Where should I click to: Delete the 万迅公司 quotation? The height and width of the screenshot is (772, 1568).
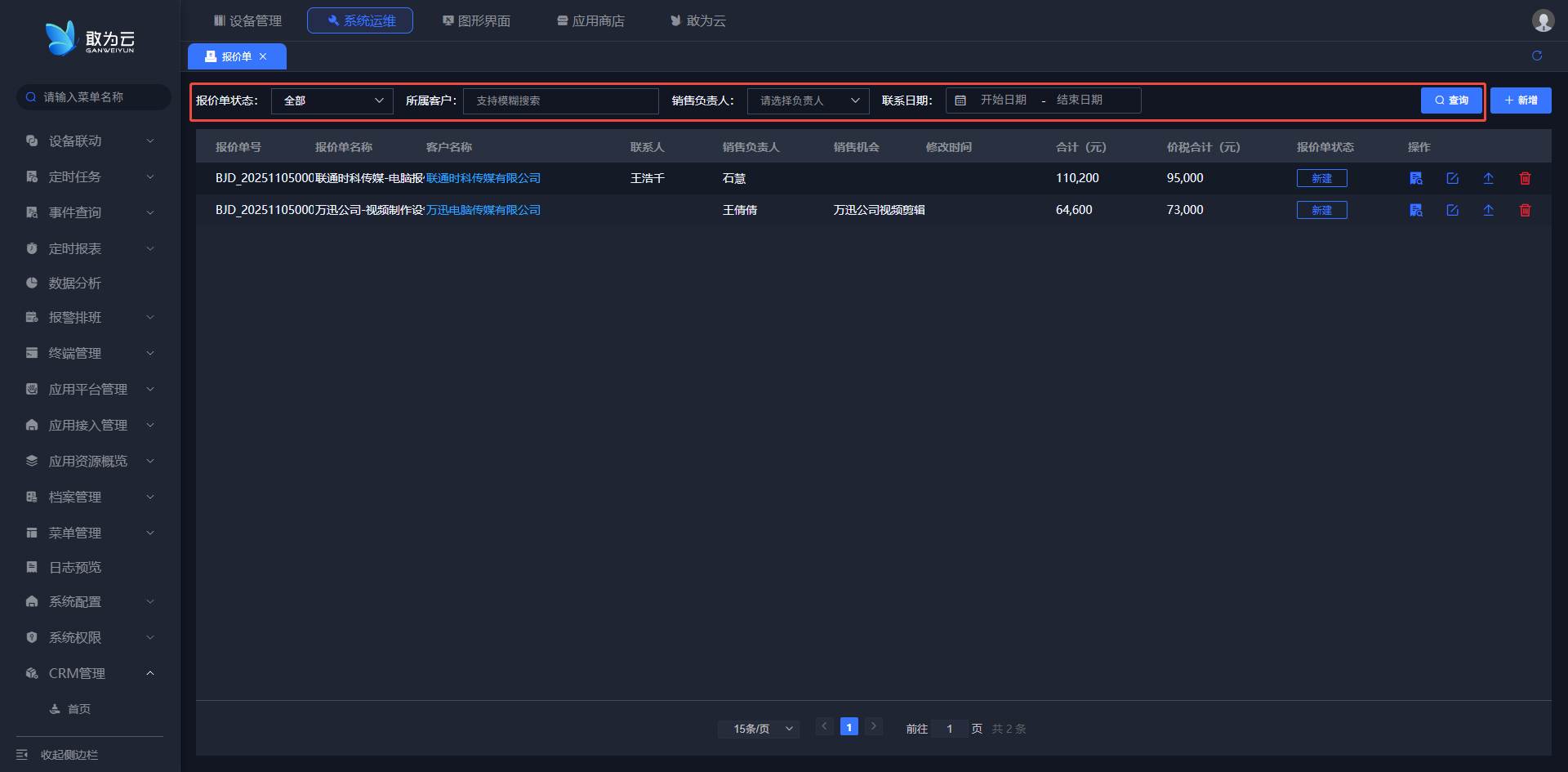tap(1525, 210)
